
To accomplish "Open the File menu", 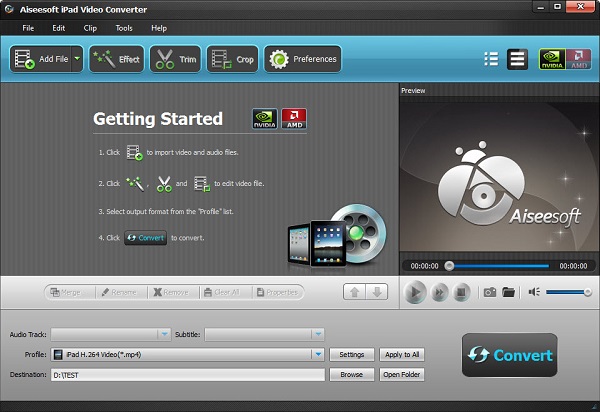I will 27,28.
